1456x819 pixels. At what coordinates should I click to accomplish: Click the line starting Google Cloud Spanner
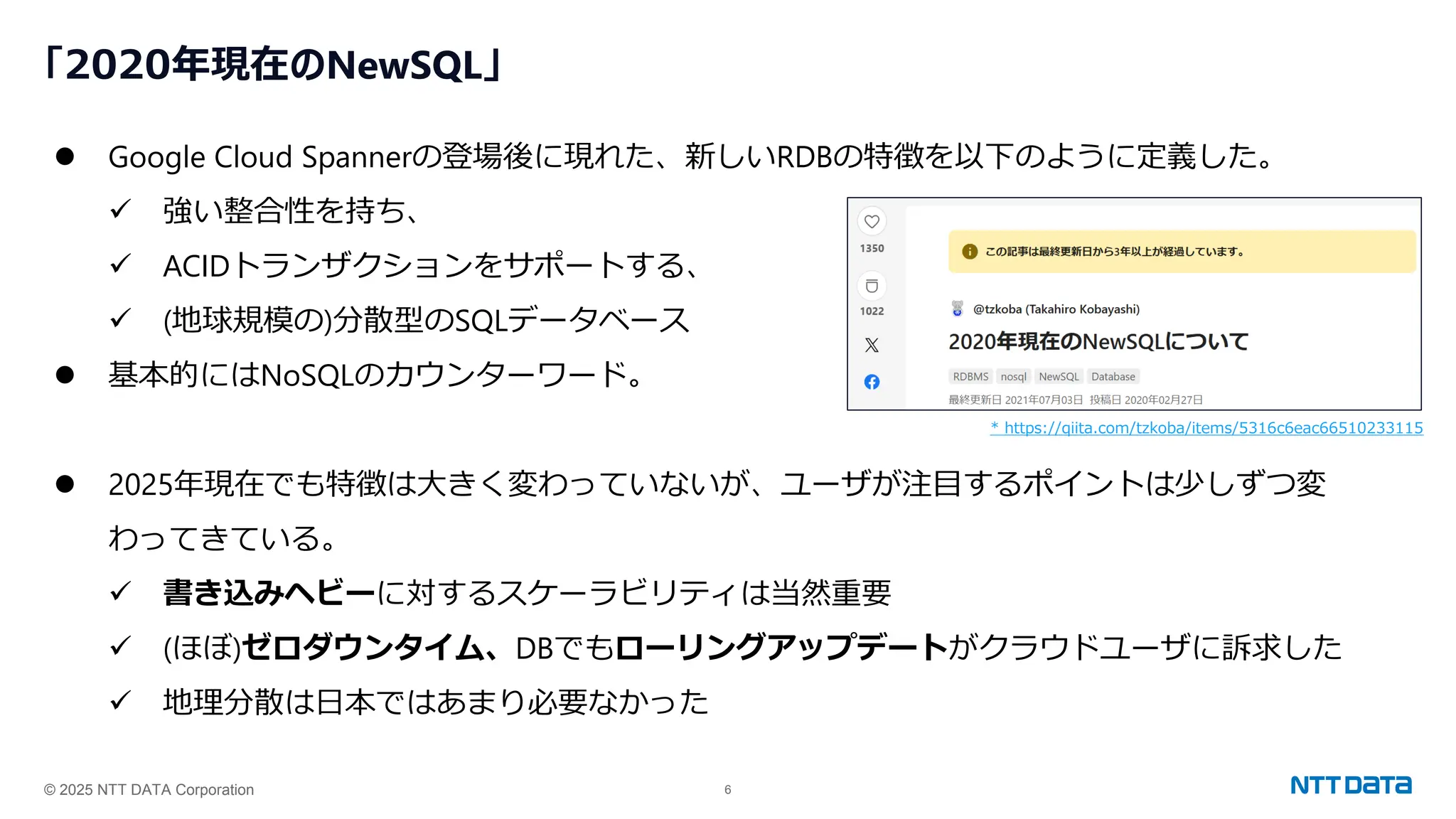pos(691,156)
